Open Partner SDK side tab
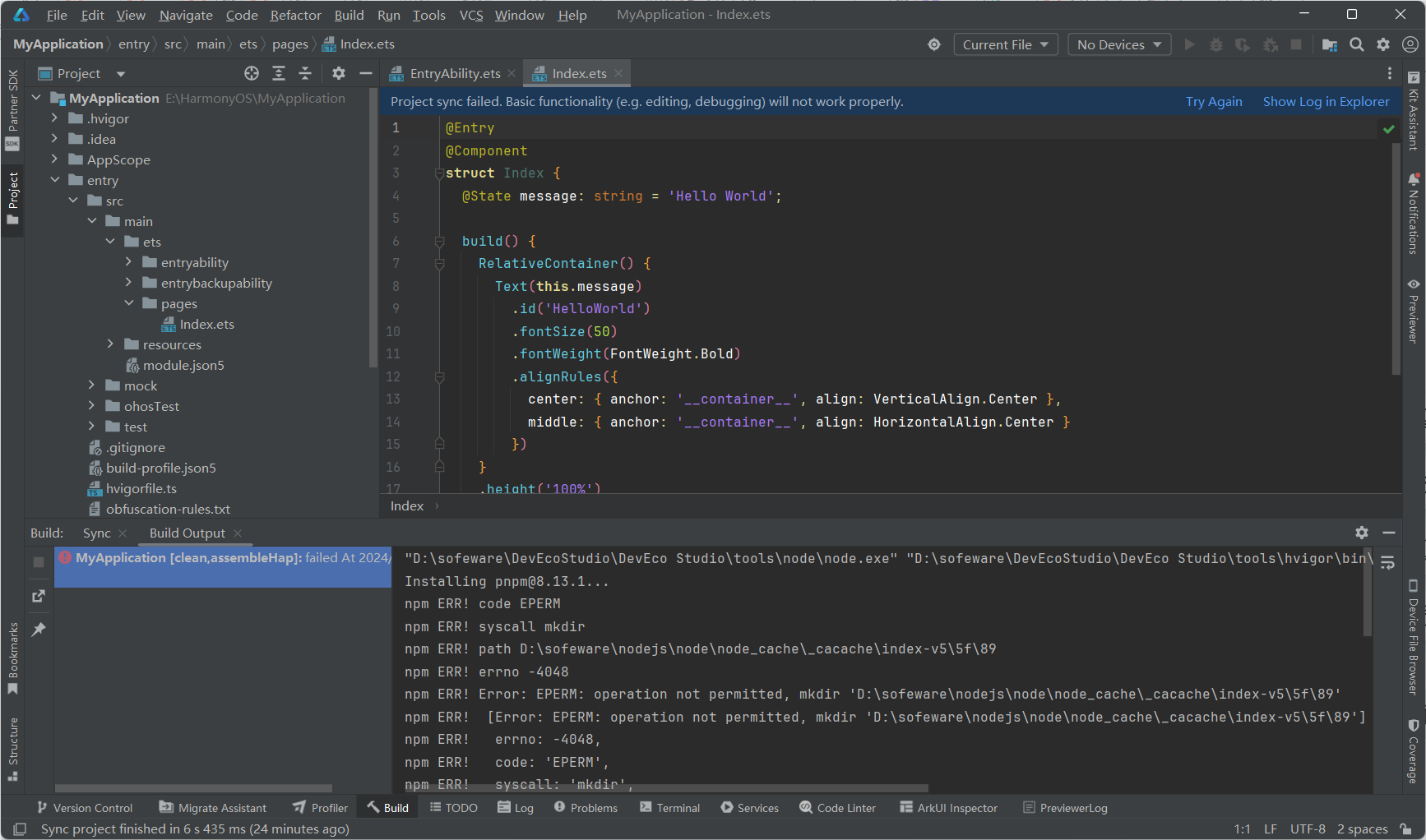This screenshot has width=1426, height=840. 12,110
